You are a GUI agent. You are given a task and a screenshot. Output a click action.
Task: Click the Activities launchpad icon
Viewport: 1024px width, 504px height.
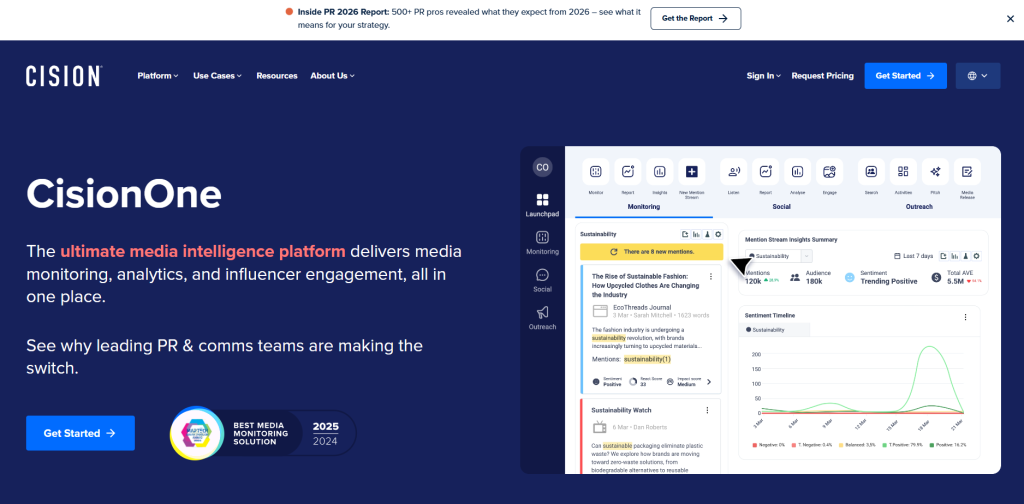click(903, 172)
